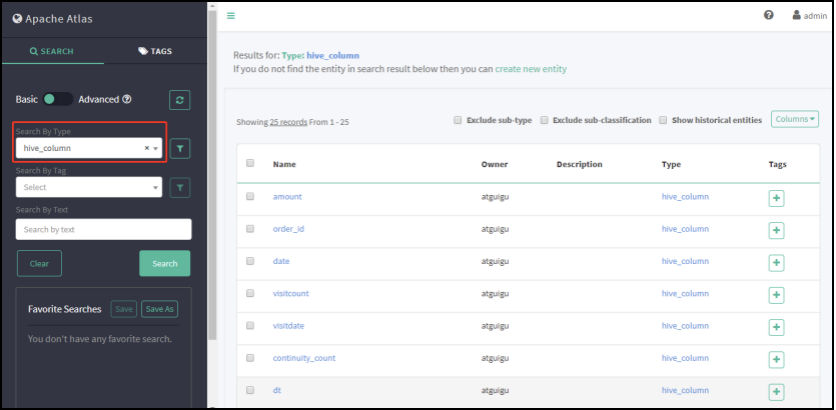Switch to the TAGS tab

pos(155,51)
